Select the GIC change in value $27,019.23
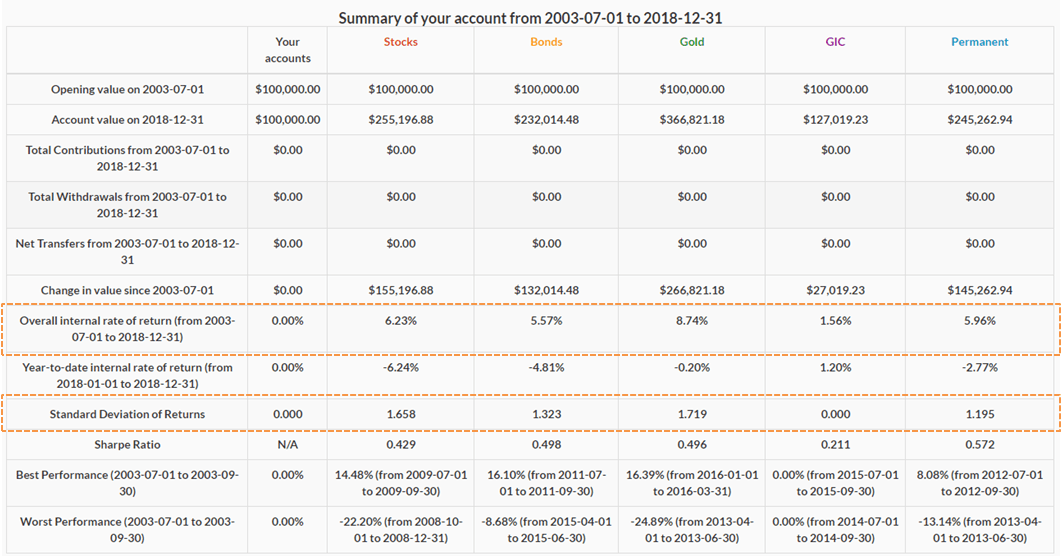Viewport: 1063px width, 556px height. (835, 290)
